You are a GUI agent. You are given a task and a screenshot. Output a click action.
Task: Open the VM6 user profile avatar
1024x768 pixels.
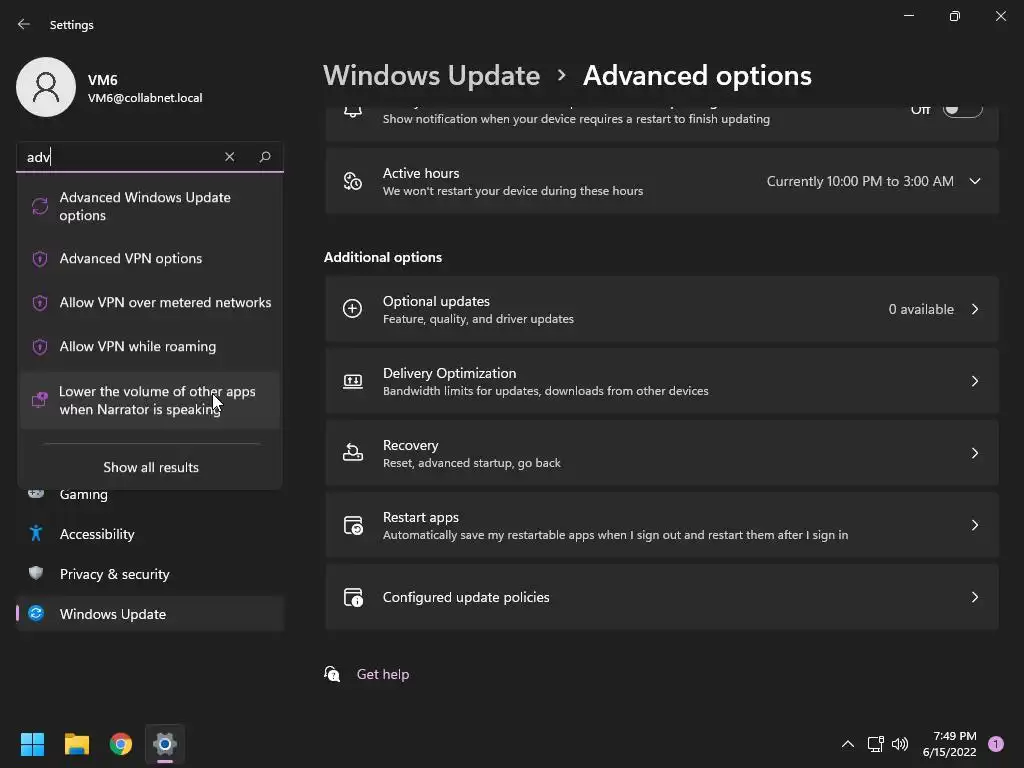[46, 87]
